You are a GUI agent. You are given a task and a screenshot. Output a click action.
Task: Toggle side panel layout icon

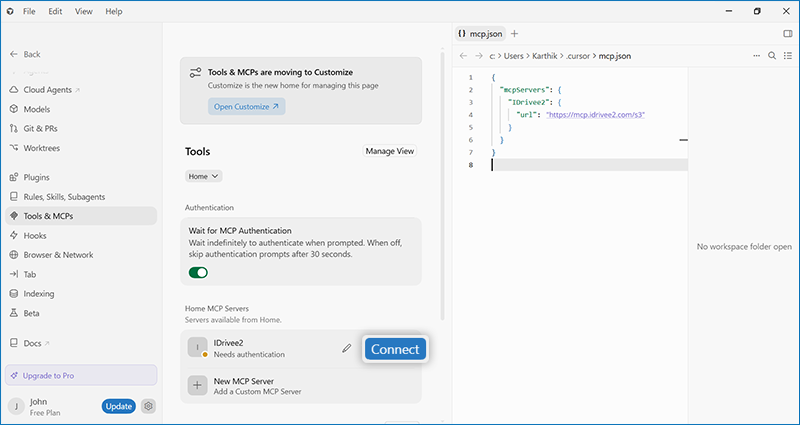788,34
